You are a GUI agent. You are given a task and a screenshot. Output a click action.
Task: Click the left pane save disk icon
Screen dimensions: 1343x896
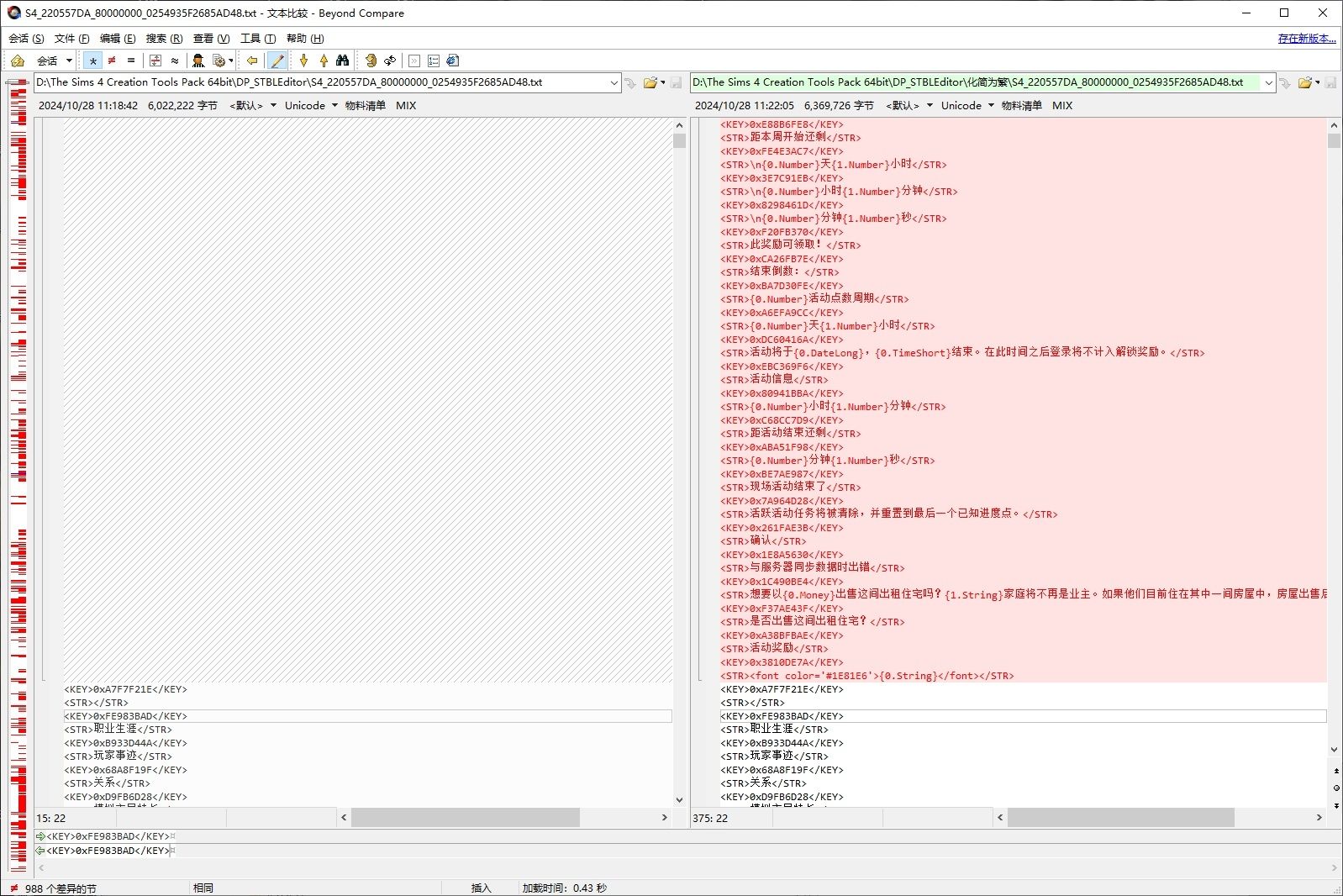677,82
